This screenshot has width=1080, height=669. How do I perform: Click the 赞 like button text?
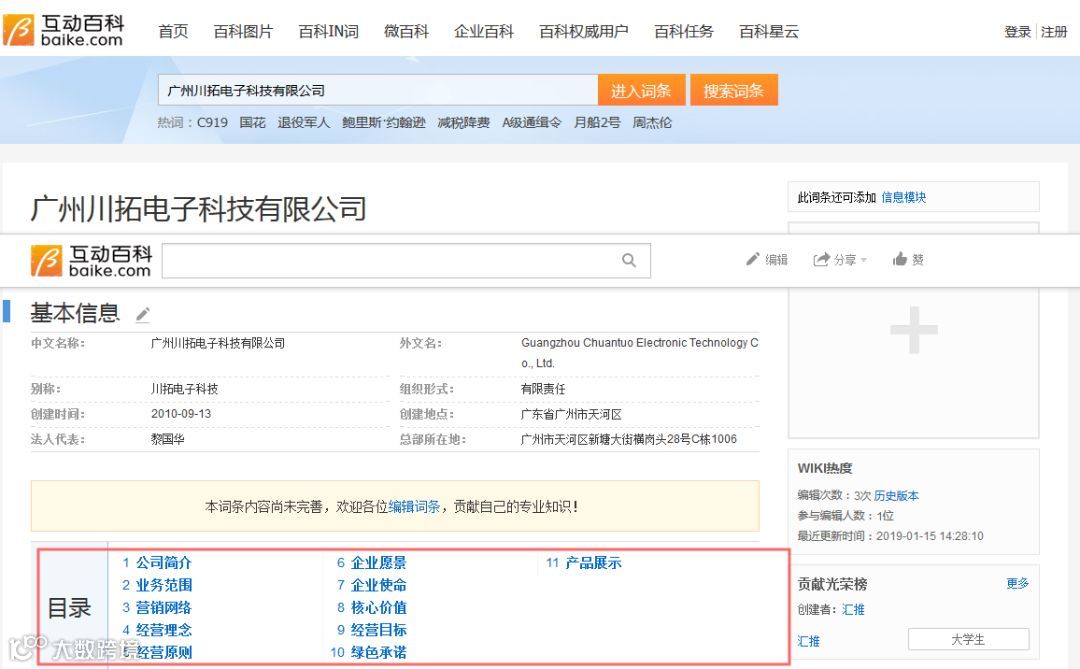[x=917, y=259]
